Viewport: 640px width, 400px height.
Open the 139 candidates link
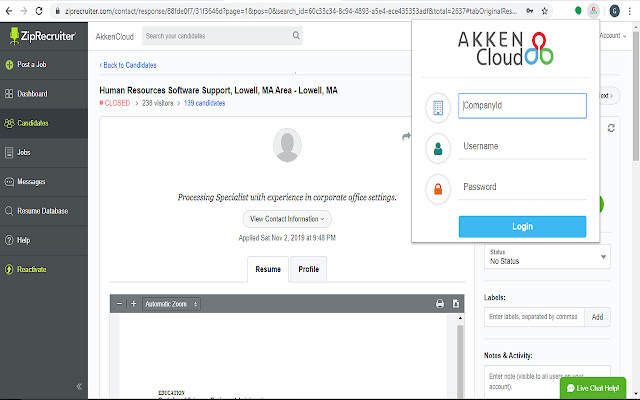[204, 103]
